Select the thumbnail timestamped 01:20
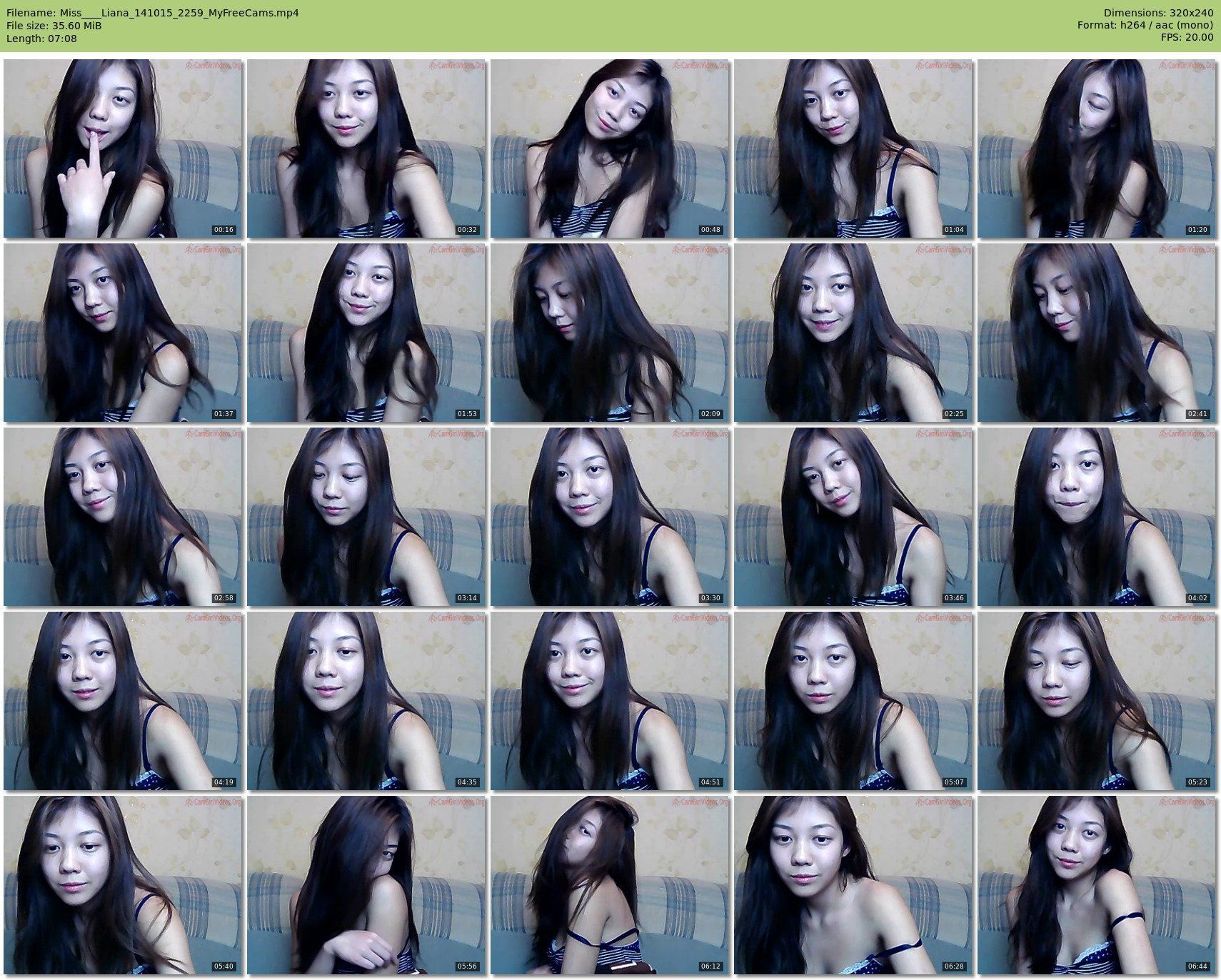This screenshot has height=980, width=1221. (x=1097, y=148)
